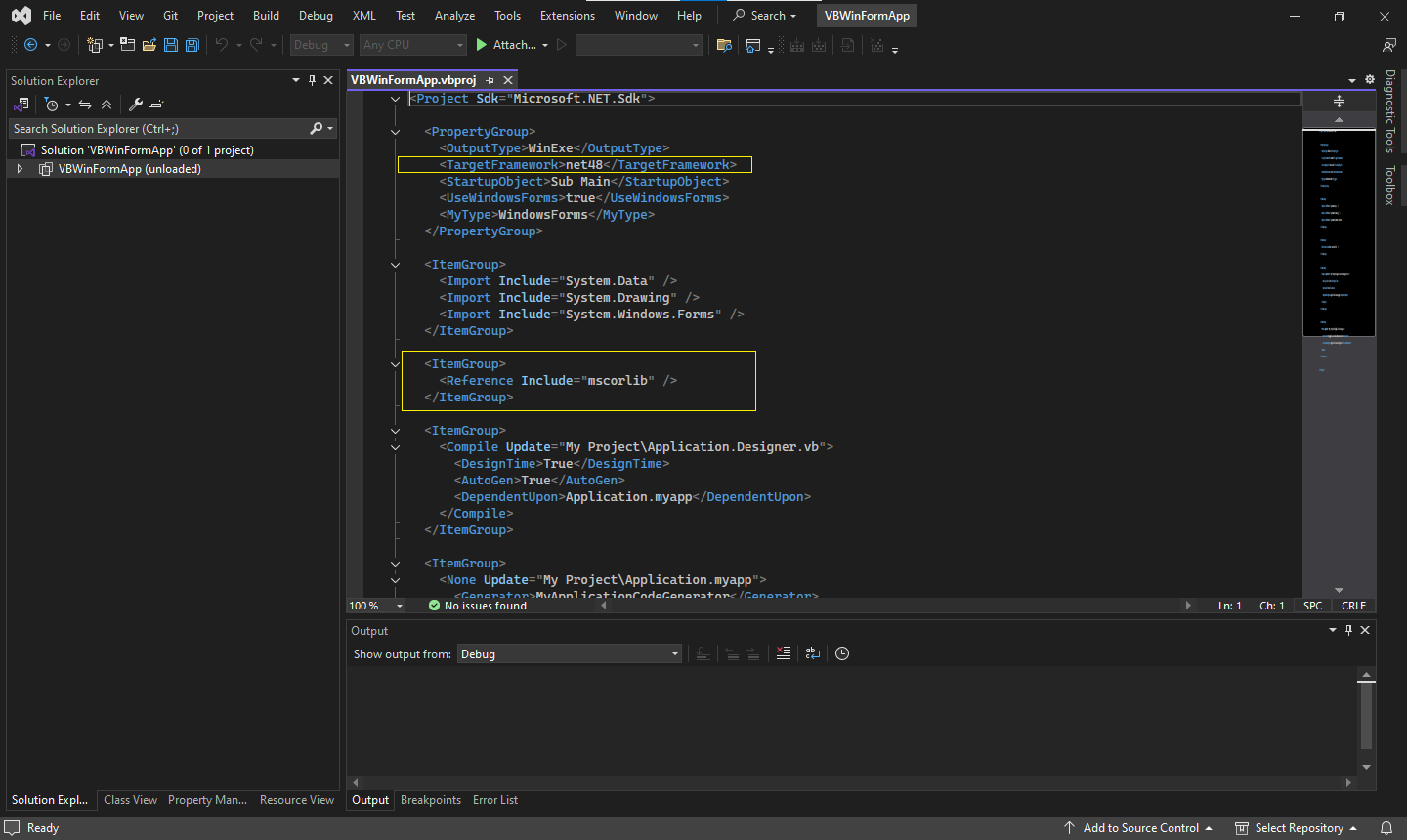Screen dimensions: 1407x840
Task: Click the Open File folder icon
Action: [149, 45]
